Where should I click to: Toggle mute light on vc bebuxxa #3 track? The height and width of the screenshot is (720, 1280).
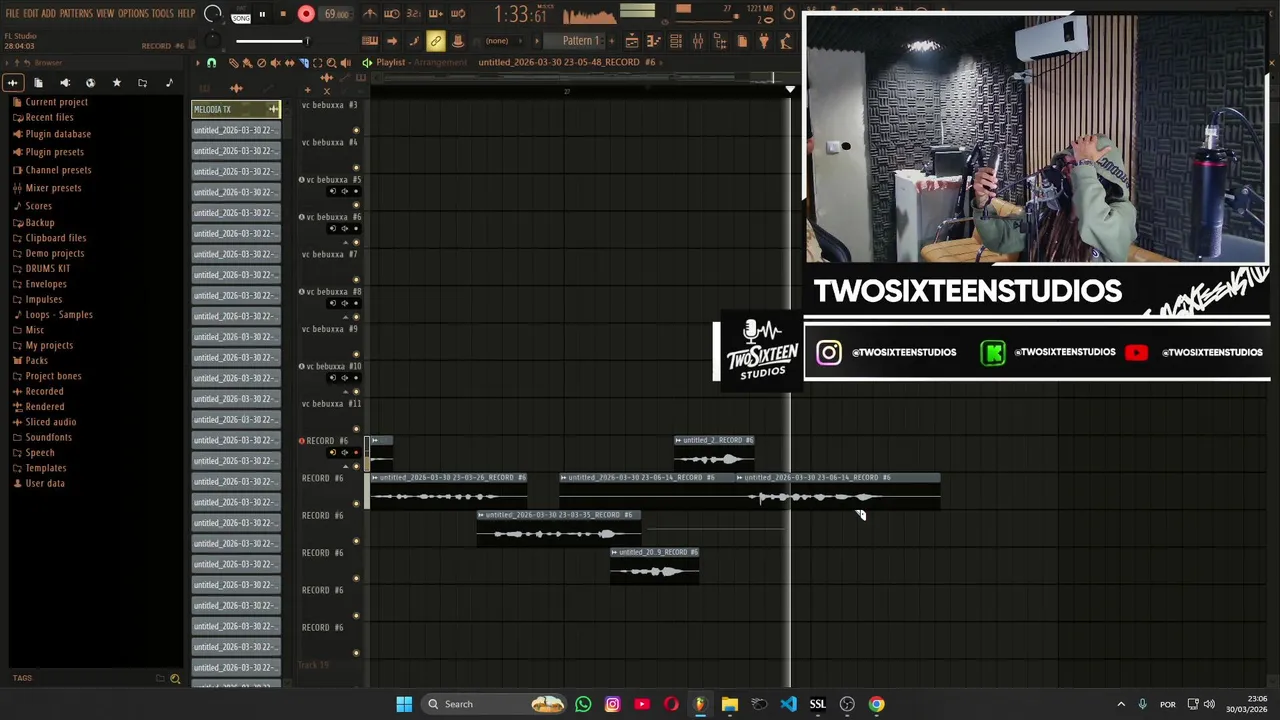click(x=356, y=131)
